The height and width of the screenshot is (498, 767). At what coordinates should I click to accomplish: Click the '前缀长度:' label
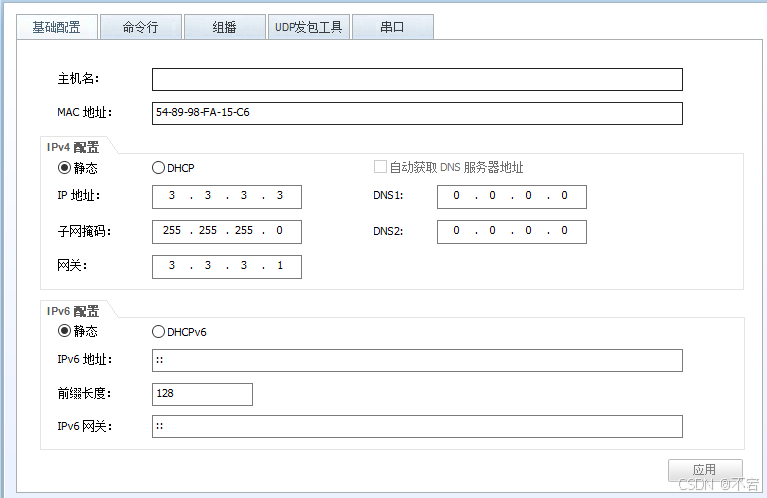(x=84, y=393)
